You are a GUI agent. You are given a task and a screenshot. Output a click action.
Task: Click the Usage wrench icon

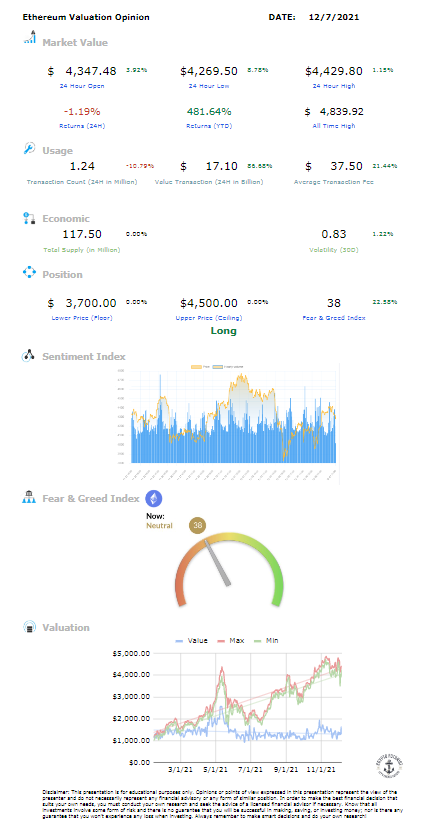pyautogui.click(x=29, y=149)
